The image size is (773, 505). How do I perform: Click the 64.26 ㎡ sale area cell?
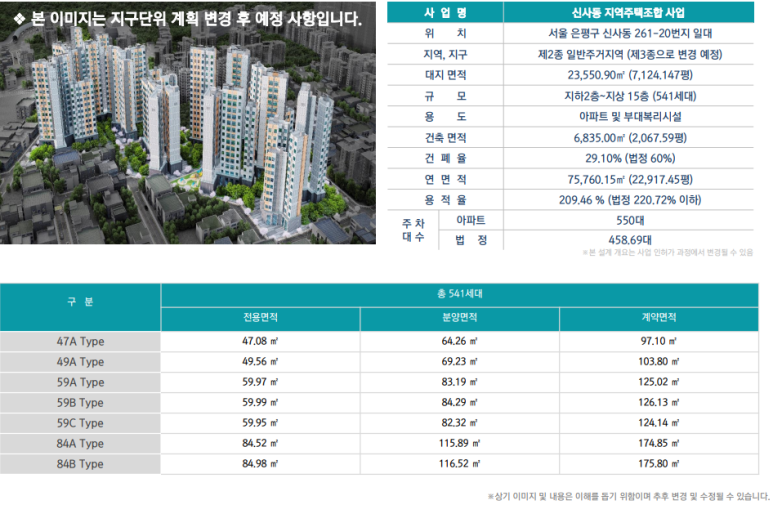tap(459, 341)
